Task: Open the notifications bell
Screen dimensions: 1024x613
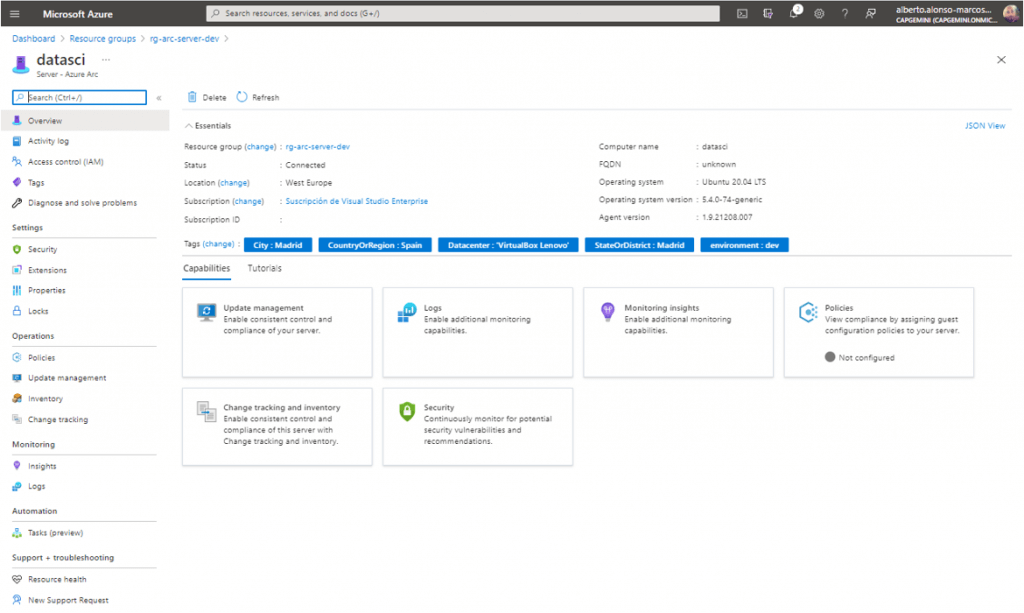Action: pos(793,14)
